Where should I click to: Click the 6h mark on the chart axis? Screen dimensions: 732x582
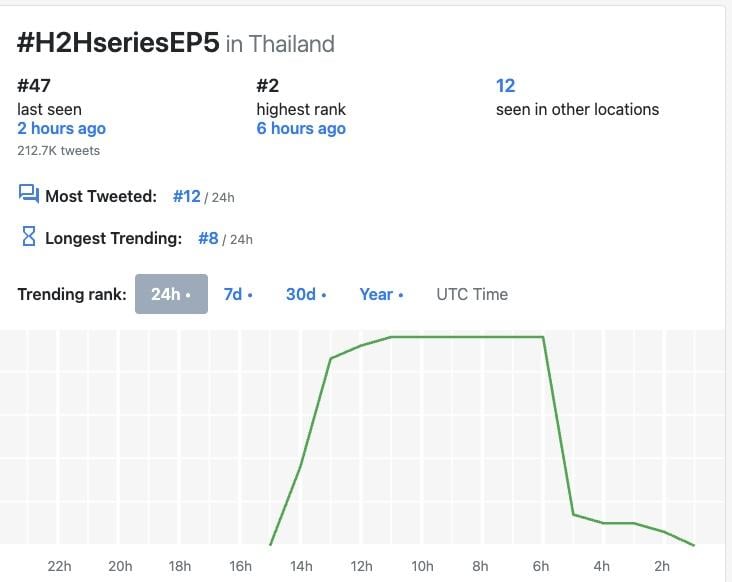pyautogui.click(x=541, y=566)
